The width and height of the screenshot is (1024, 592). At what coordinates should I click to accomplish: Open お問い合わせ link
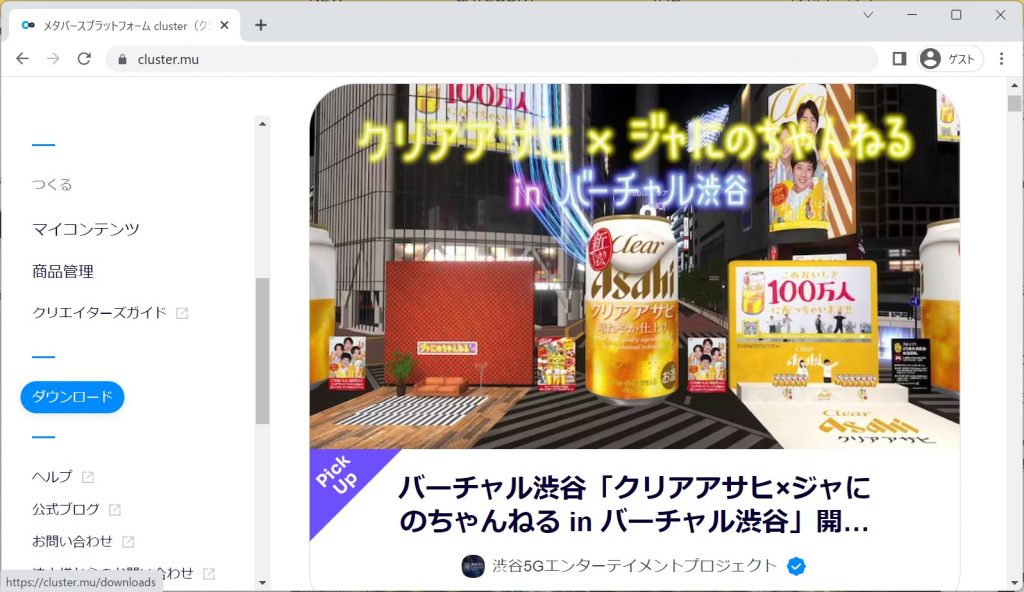point(72,541)
